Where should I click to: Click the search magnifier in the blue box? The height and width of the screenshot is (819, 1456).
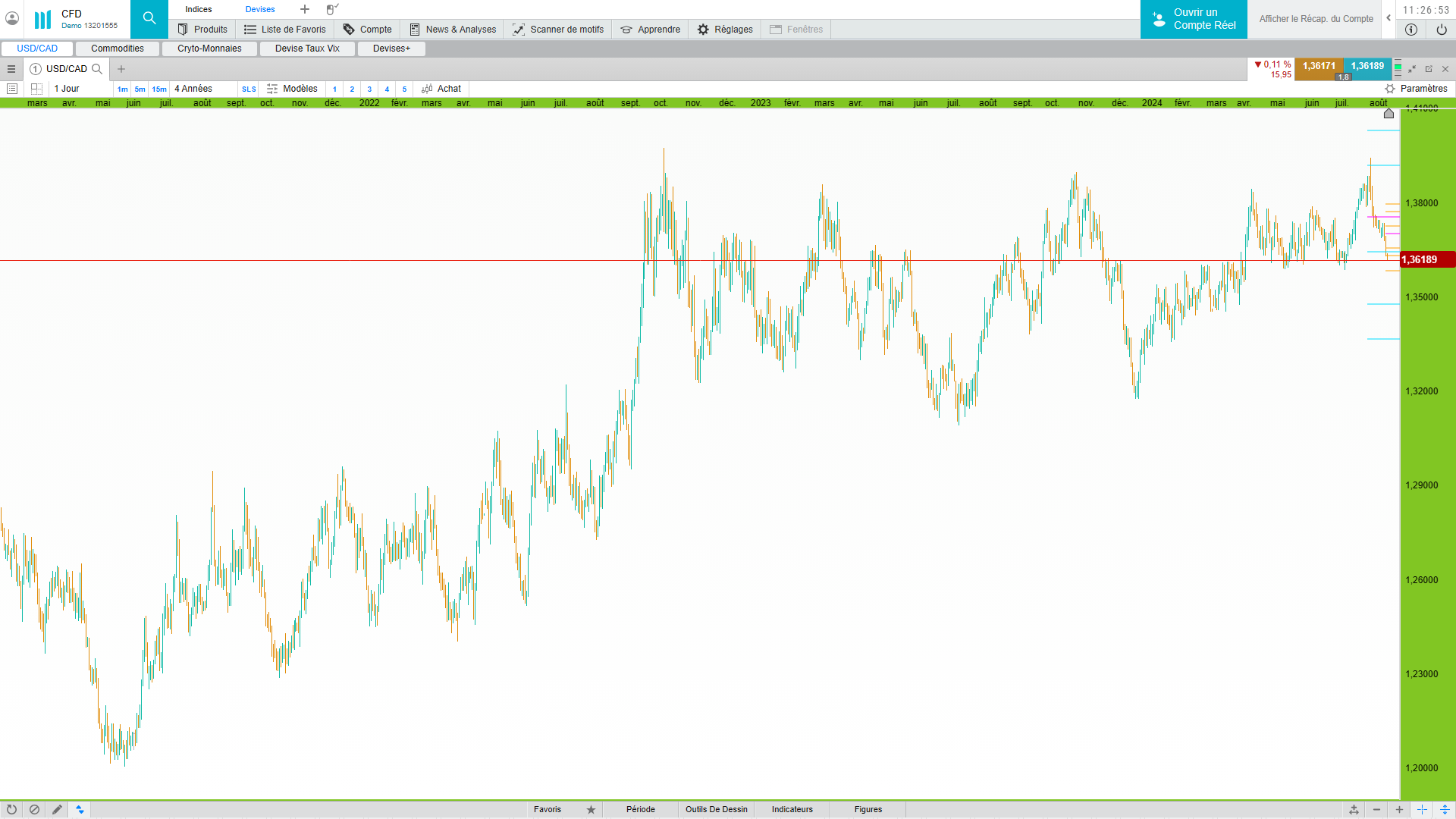point(149,19)
